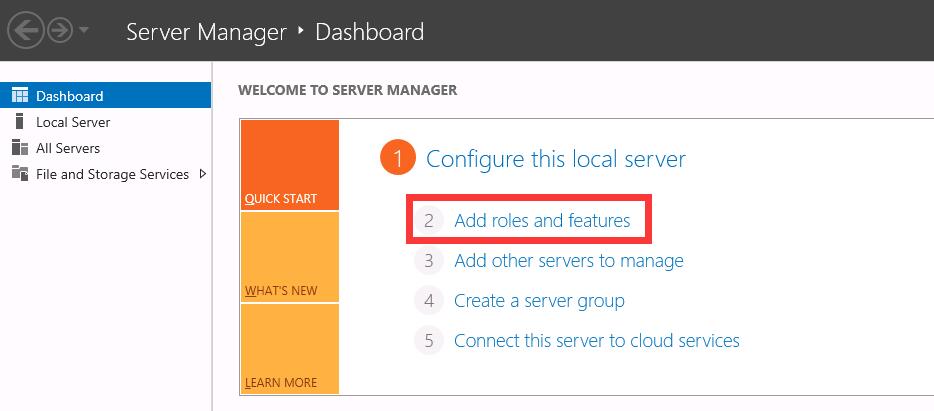Screen dimensions: 934x411
Task: Click Add other servers to manage
Action: [568, 261]
